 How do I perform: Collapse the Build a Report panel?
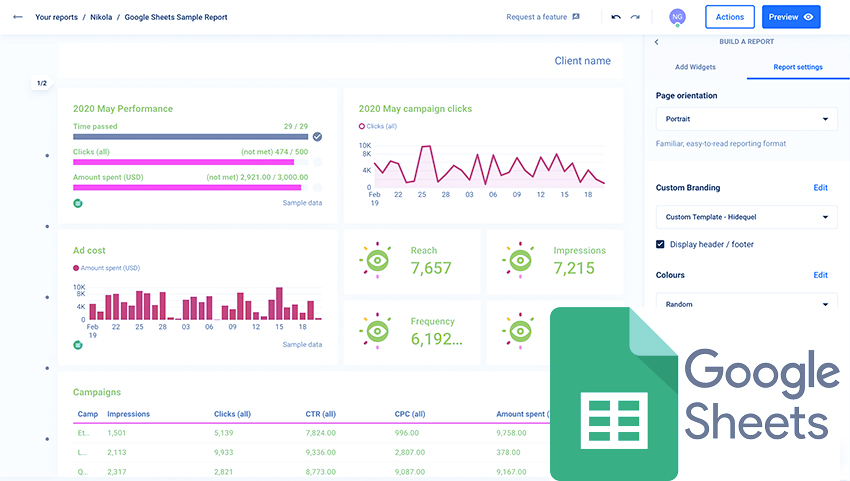pyautogui.click(x=657, y=42)
